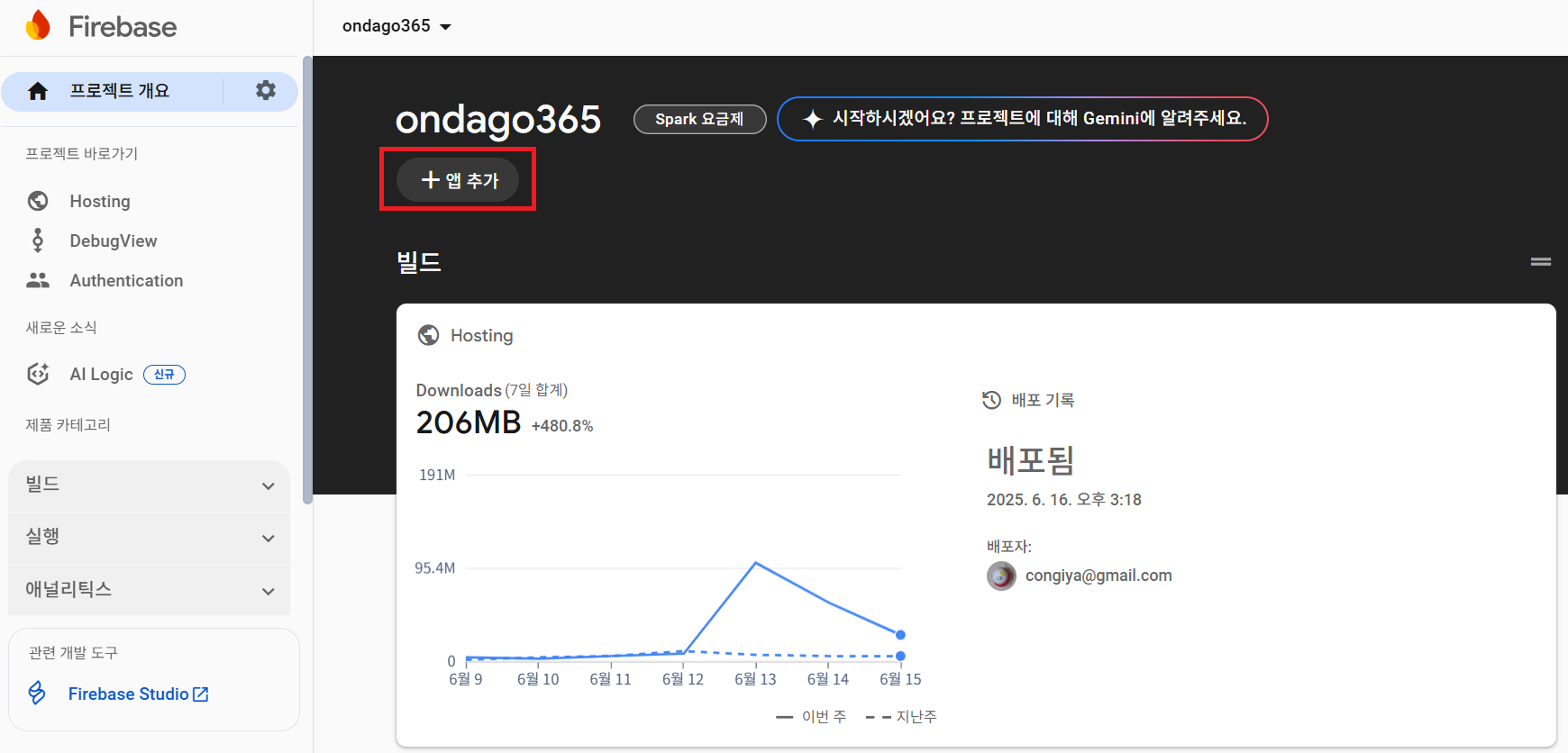Open the ondago365 project selector dropdown

click(397, 26)
